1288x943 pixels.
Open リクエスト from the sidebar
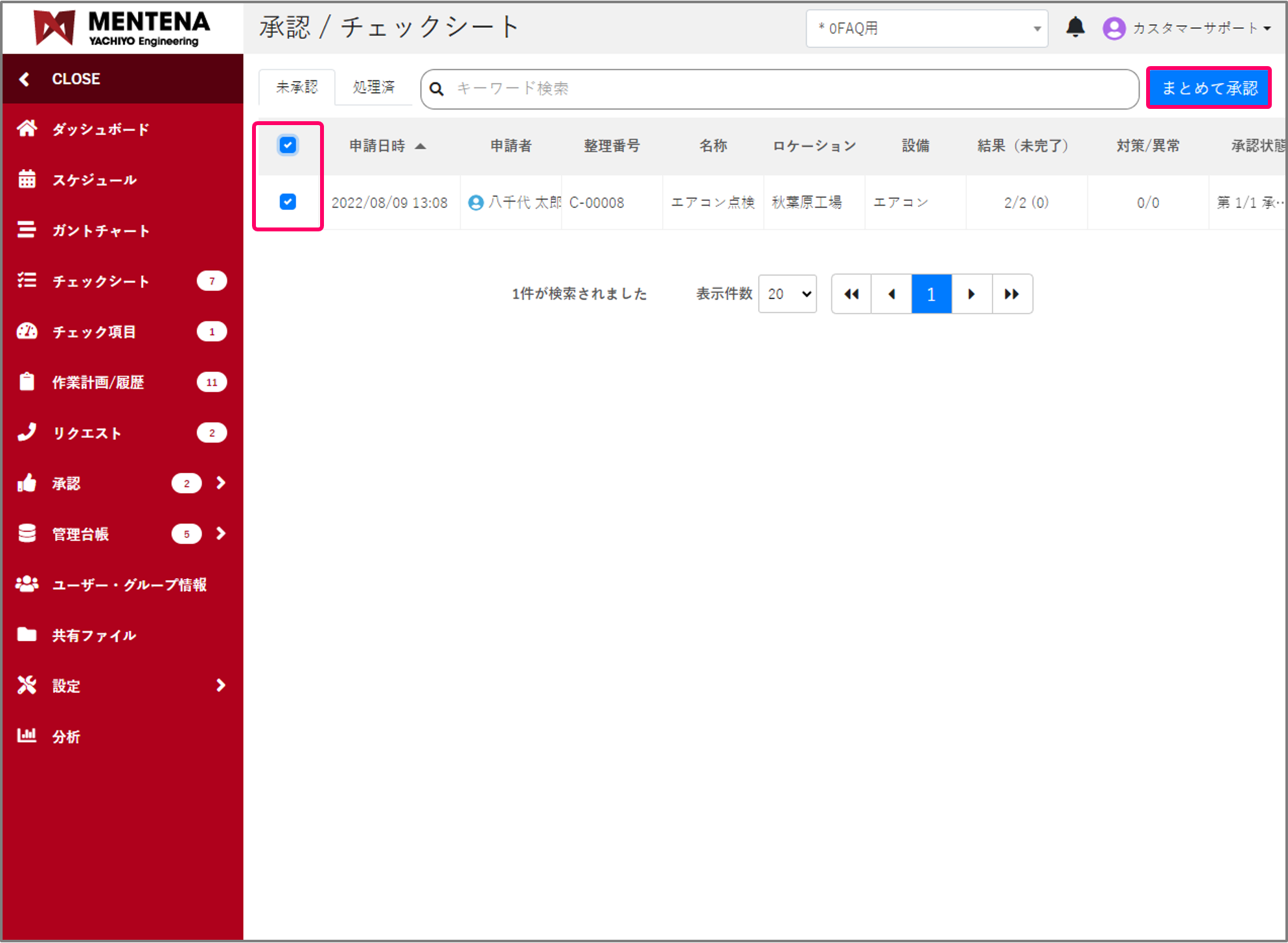coord(87,432)
